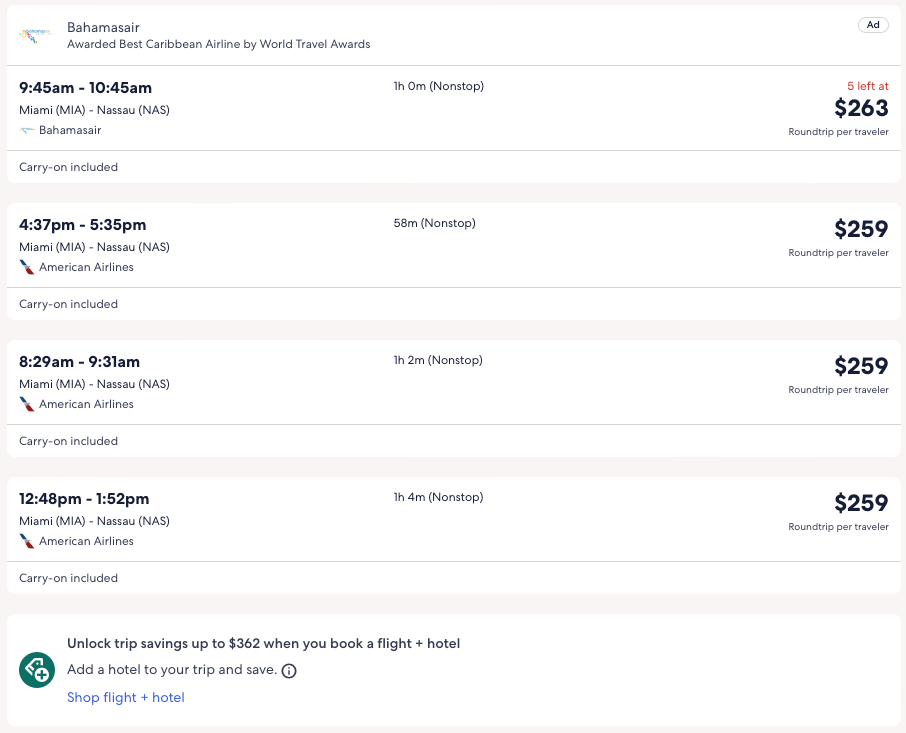This screenshot has width=906, height=733.
Task: Click the Bahamasair ad title text
Action: pyautogui.click(x=103, y=27)
